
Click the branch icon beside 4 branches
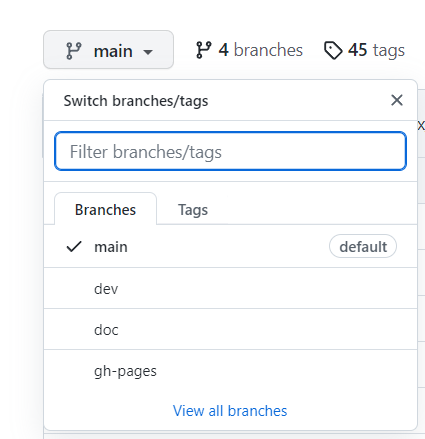point(203,50)
